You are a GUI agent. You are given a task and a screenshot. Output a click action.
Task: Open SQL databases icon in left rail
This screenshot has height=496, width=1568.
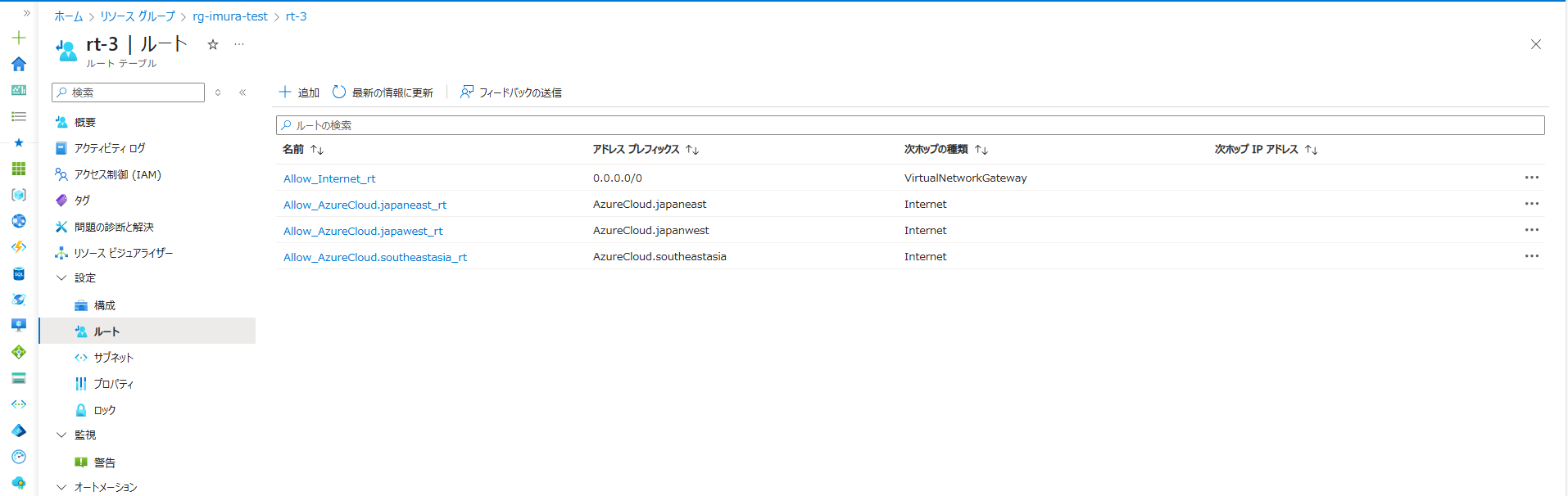point(19,273)
